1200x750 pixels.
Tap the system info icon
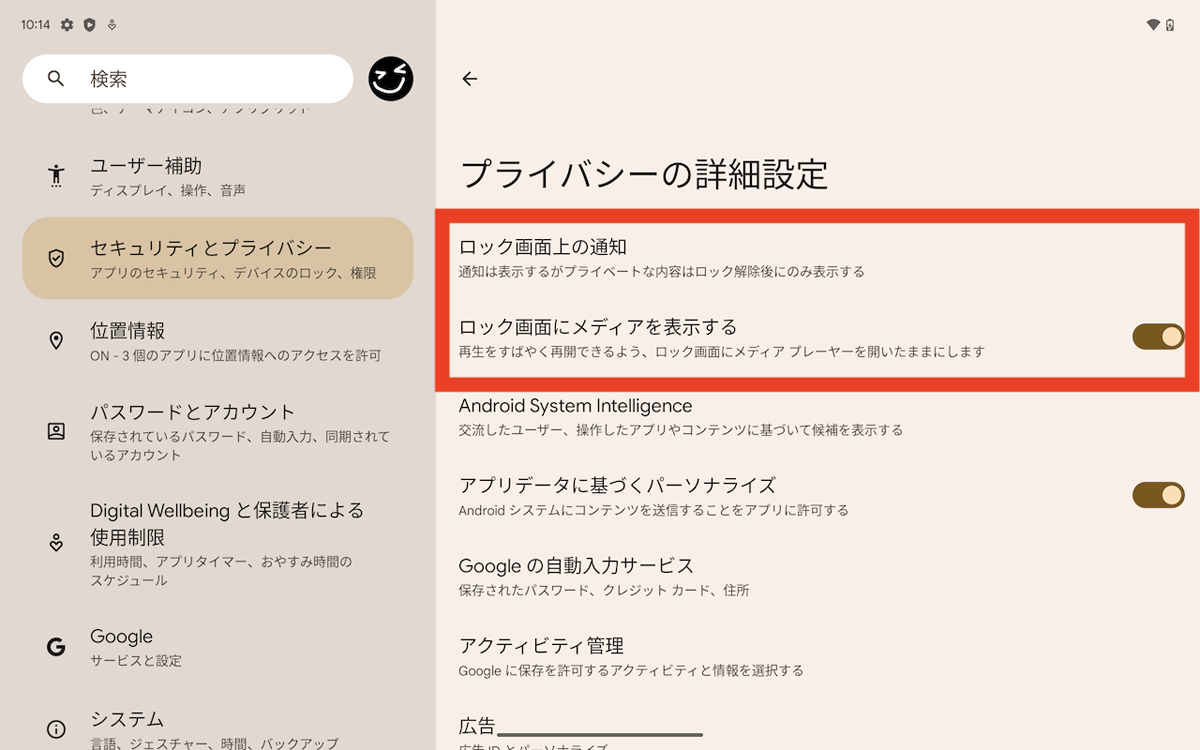(56, 729)
